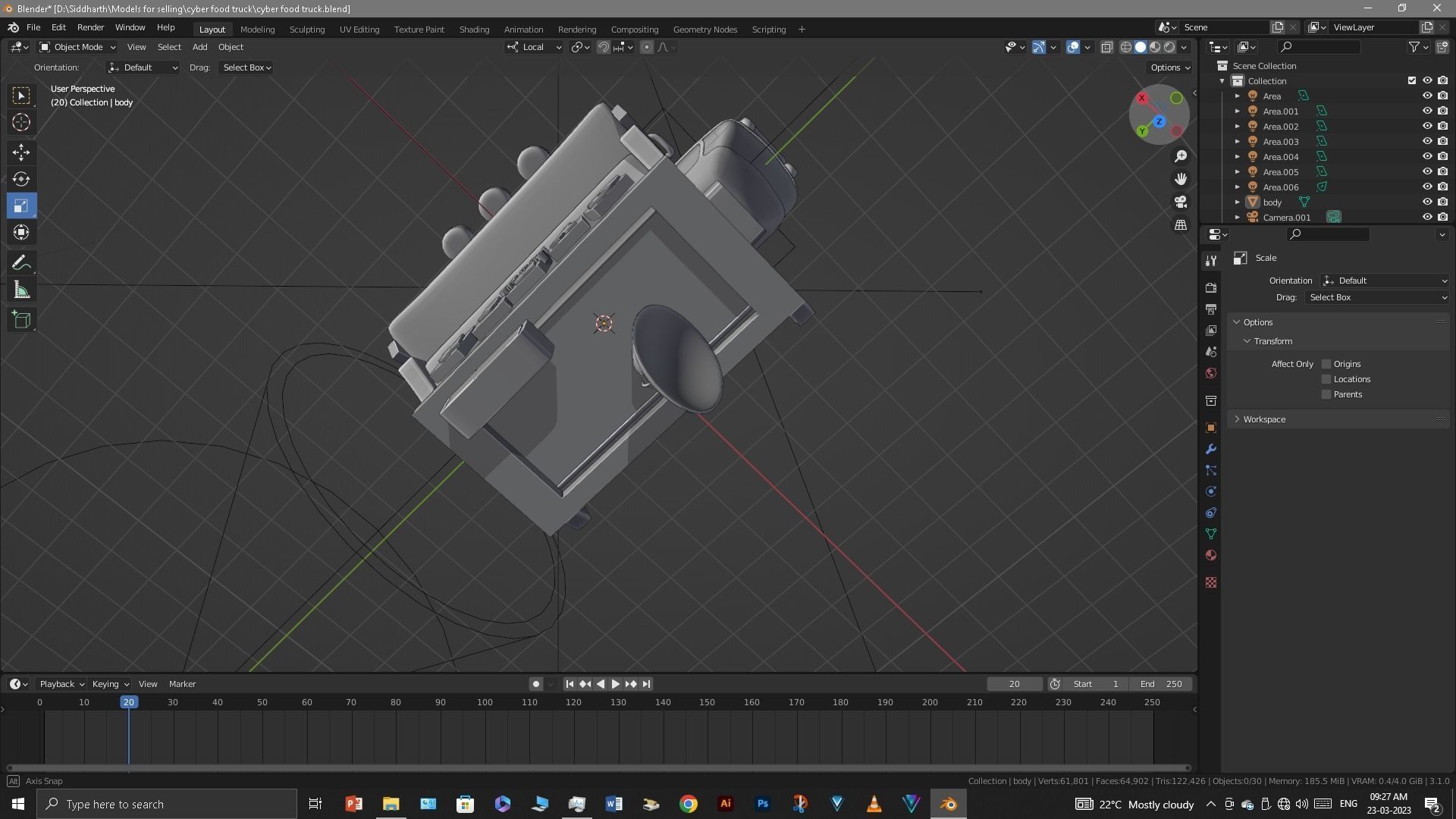Viewport: 1456px width, 819px height.
Task: Open the Local transform orientation dropdown
Action: click(x=534, y=47)
